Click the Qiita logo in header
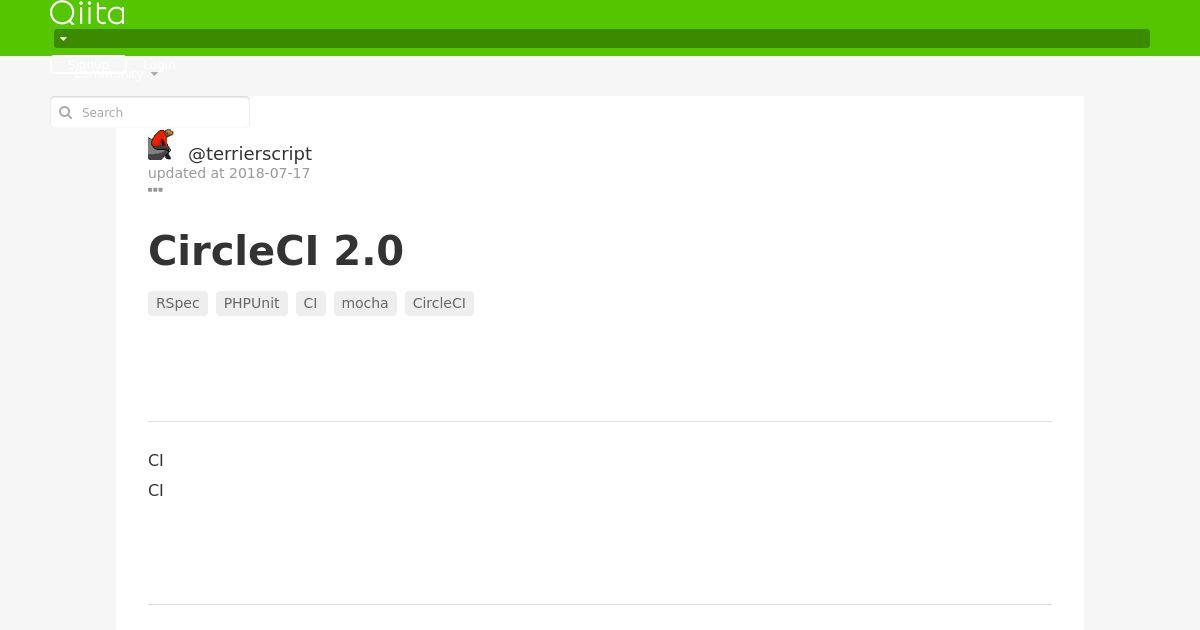1200x630 pixels. 88,13
